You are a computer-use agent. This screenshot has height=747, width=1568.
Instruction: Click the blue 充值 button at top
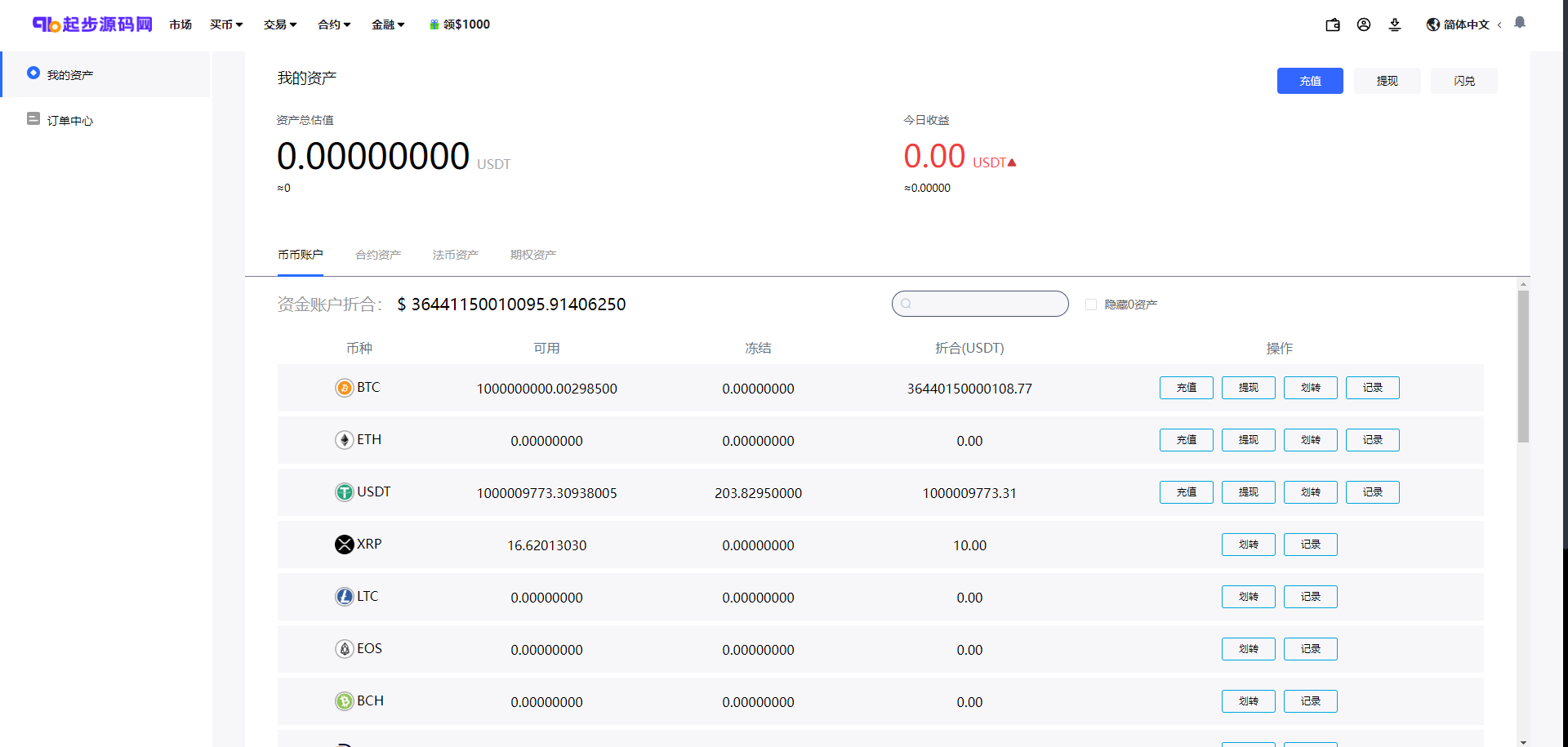1310,81
